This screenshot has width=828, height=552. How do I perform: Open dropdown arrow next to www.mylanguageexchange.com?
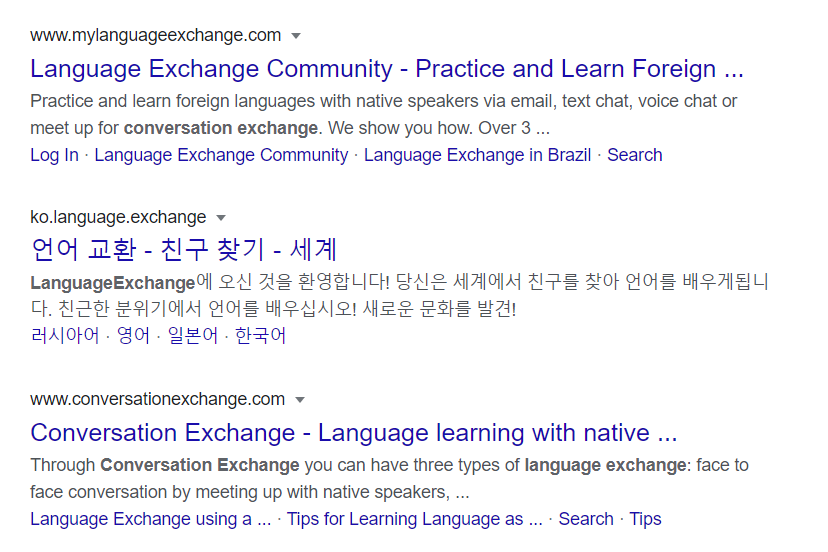tap(296, 36)
